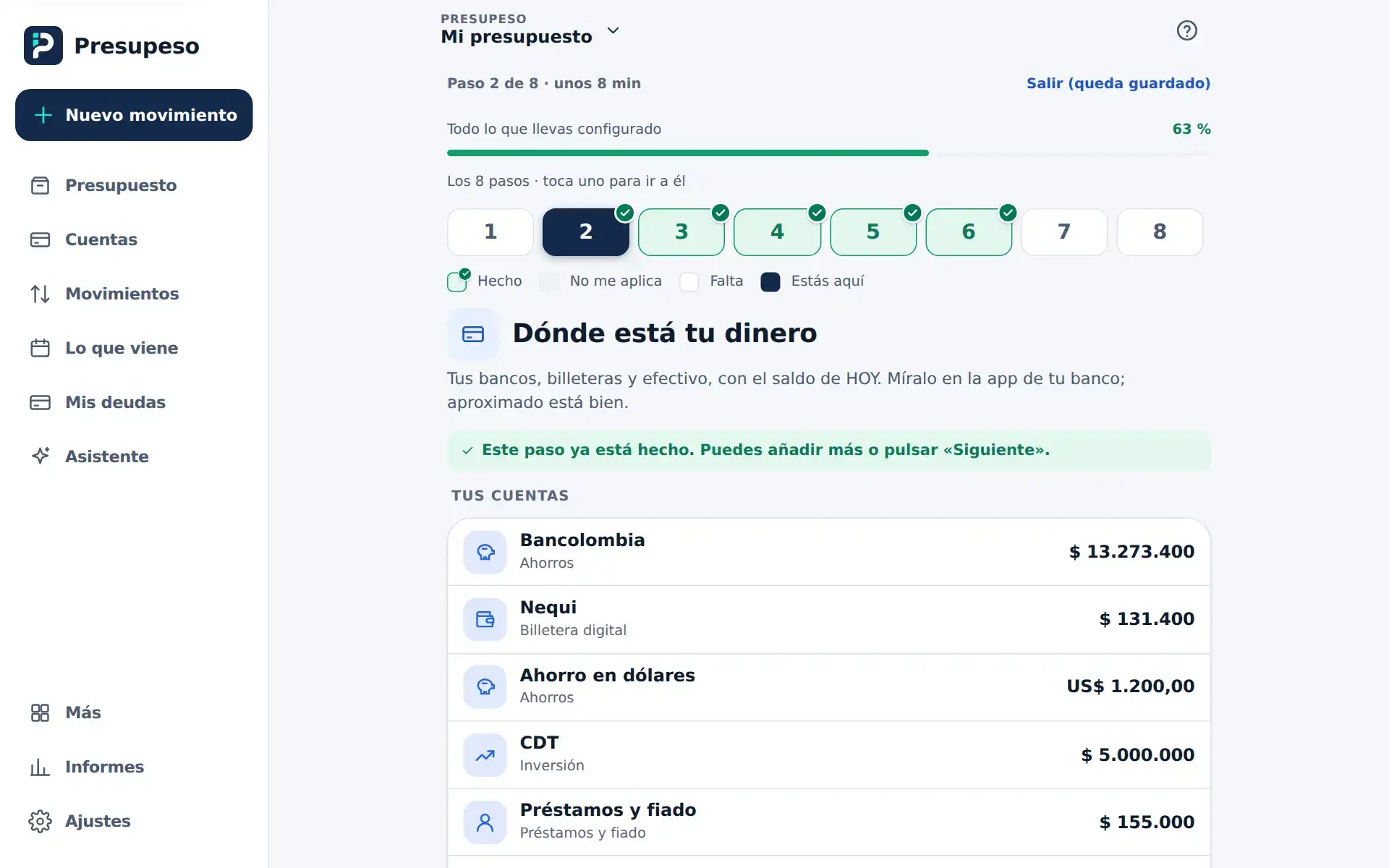Click Salir (queda guardado) link

1118,83
